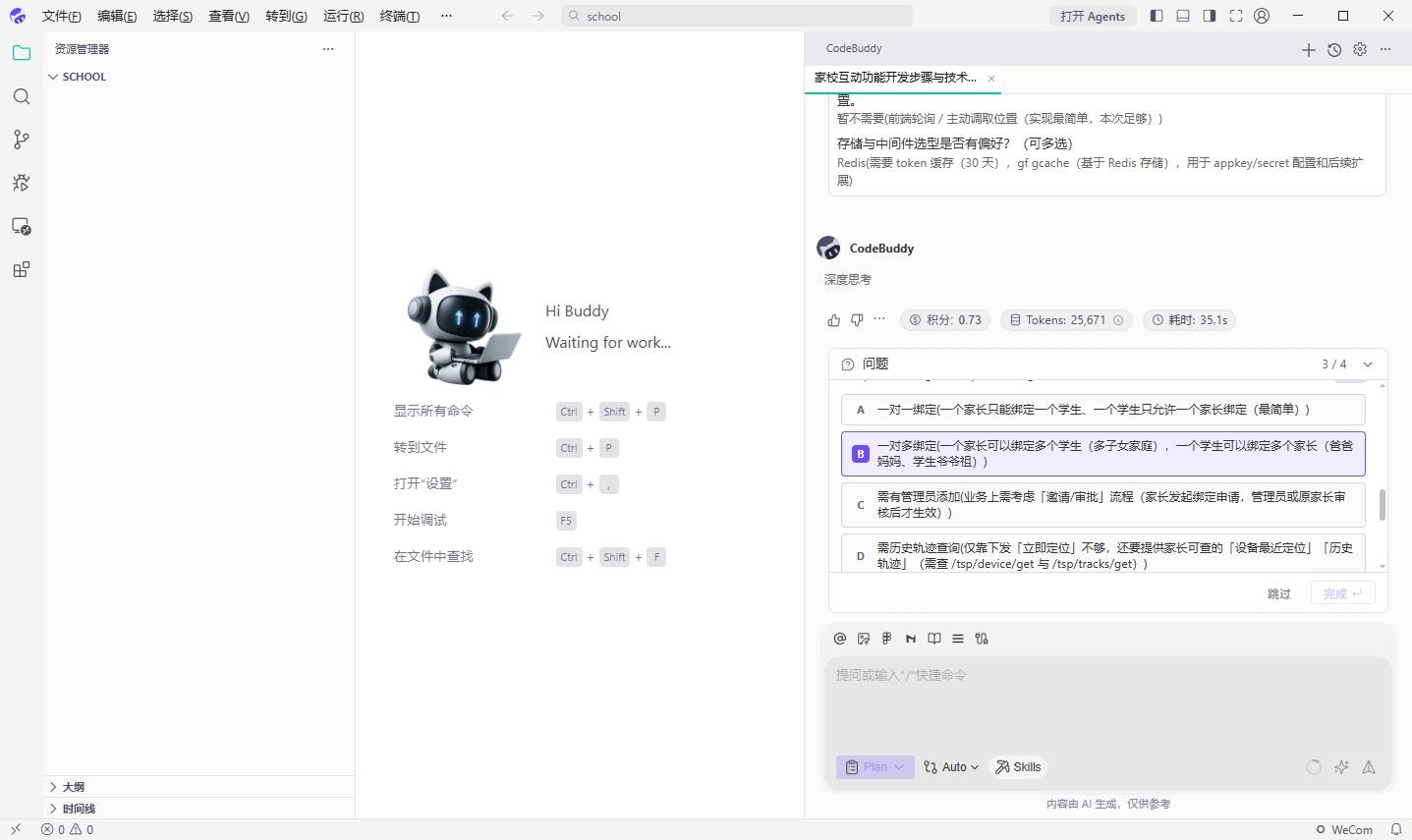Expand the 大纲 outline section
1412x840 pixels.
point(198,787)
